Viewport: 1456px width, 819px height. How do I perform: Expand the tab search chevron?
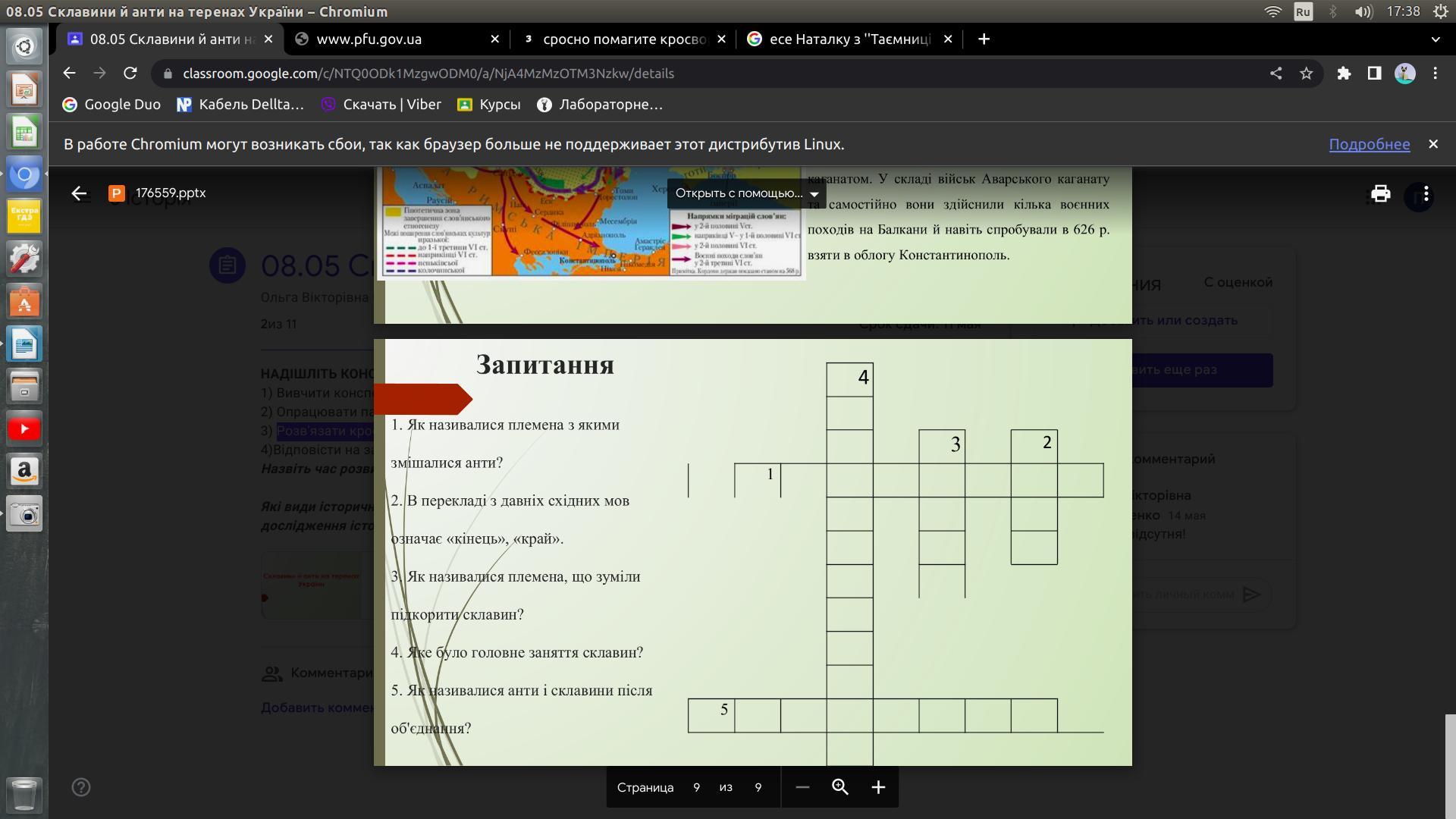[x=1435, y=39]
